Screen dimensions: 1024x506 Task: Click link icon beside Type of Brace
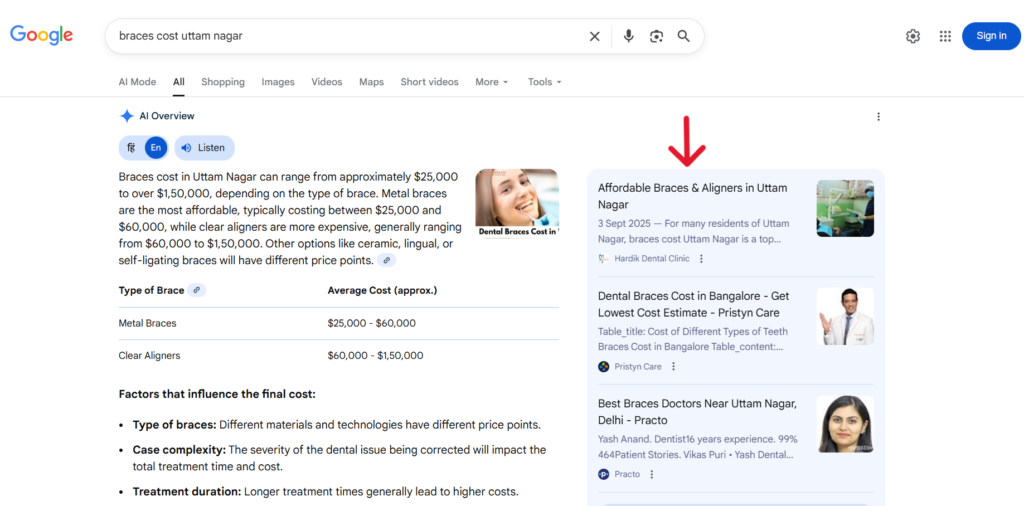pyautogui.click(x=197, y=291)
